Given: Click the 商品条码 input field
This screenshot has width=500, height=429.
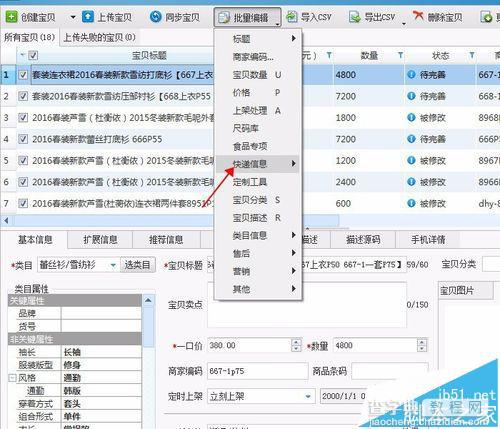Looking at the screenshot, I should 390,371.
